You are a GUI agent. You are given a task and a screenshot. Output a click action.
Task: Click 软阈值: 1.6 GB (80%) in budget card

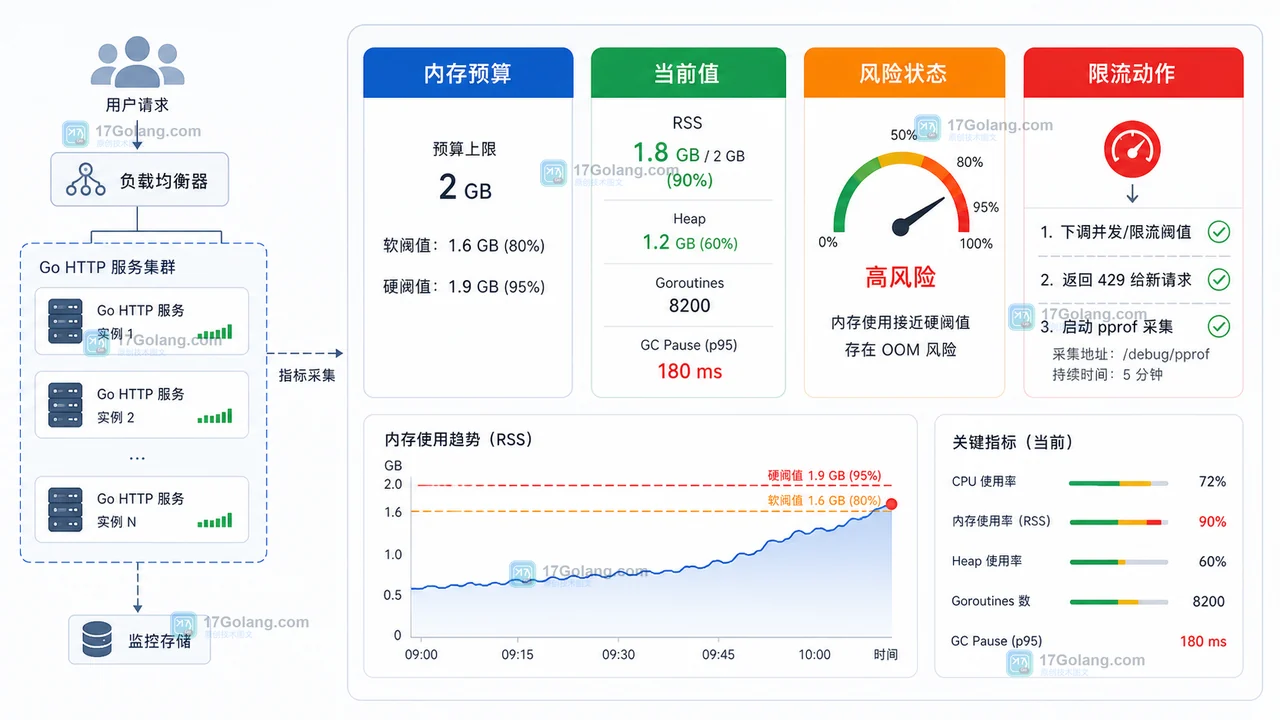tap(464, 246)
